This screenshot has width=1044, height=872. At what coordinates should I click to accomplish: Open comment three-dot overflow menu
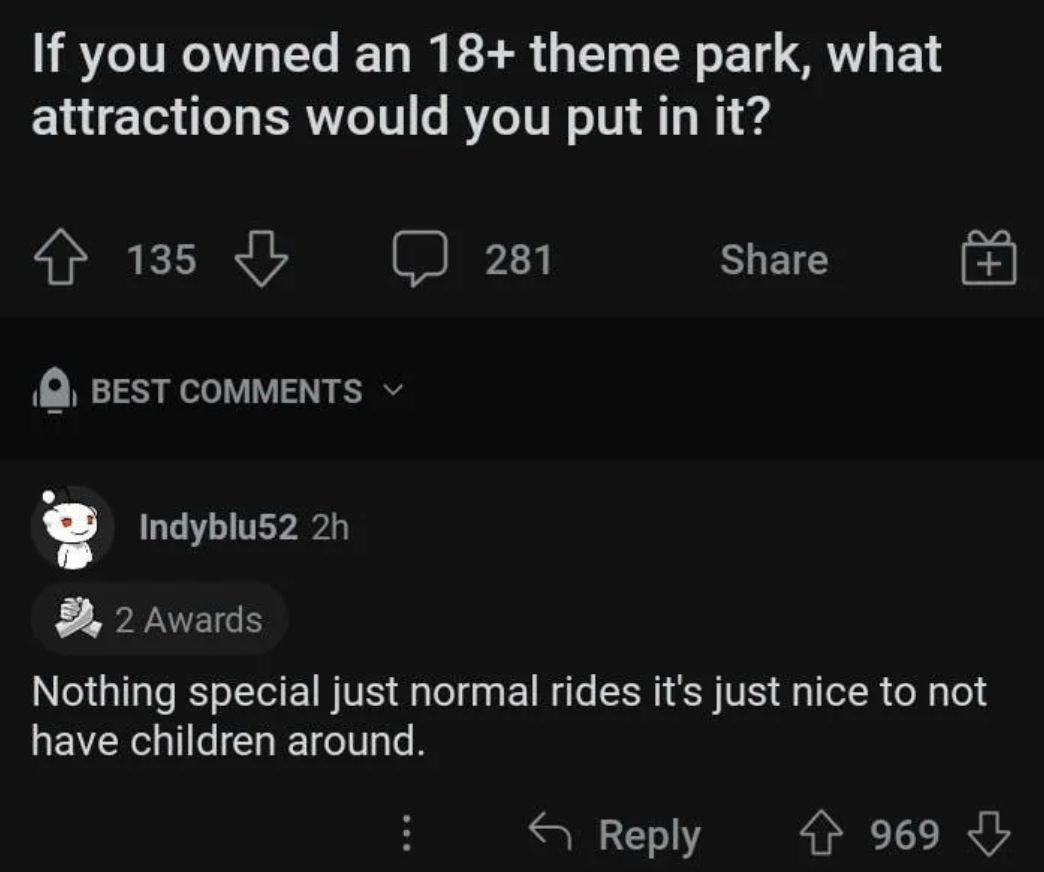[x=406, y=833]
